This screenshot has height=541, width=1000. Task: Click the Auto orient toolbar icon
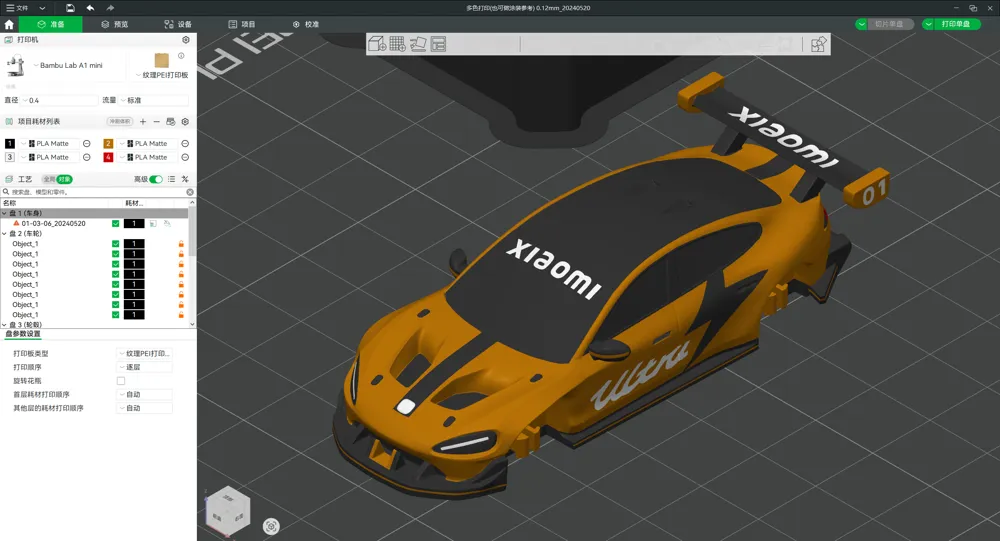click(x=418, y=44)
